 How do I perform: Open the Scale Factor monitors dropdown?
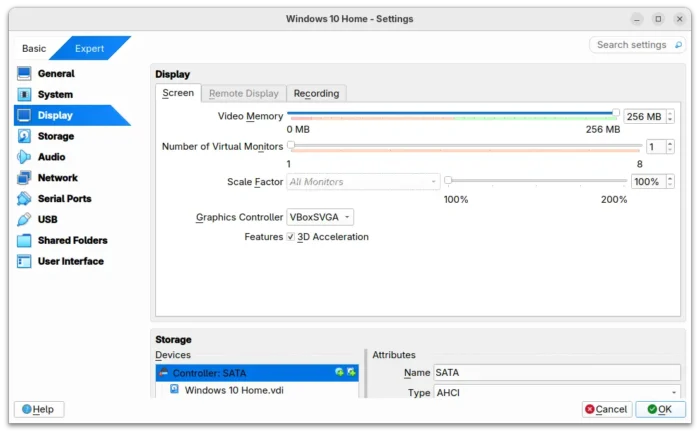click(363, 182)
